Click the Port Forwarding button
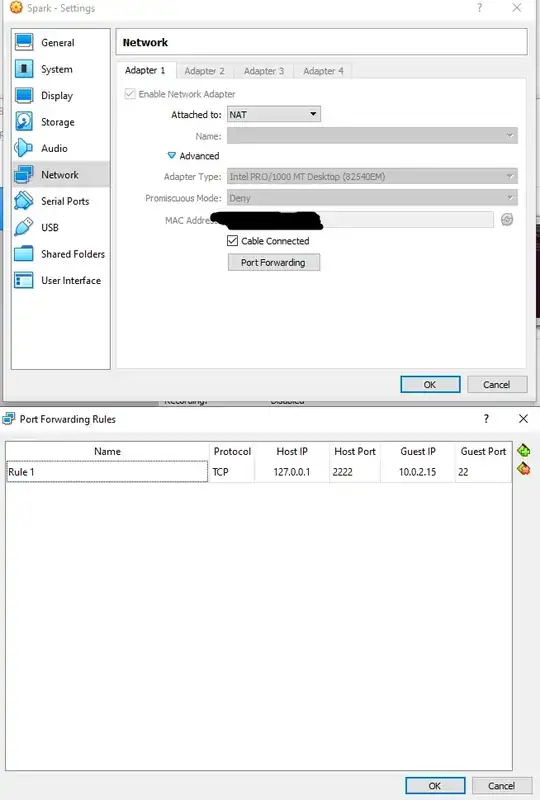Image resolution: width=540 pixels, height=800 pixels. coord(274,262)
